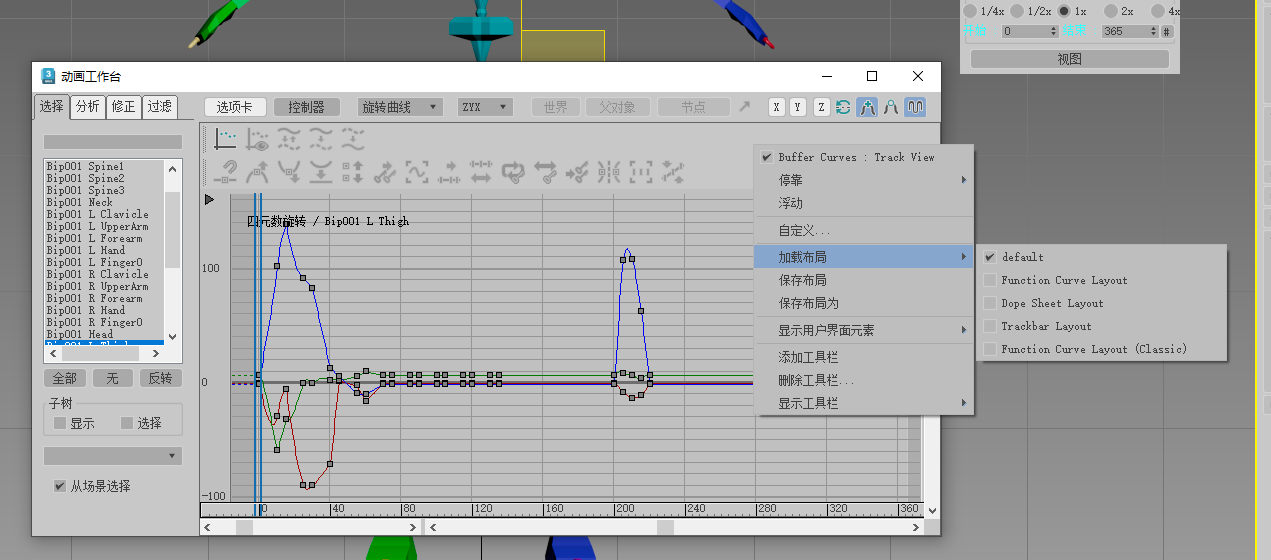Click the play triangle at curve view corner
This screenshot has width=1271, height=560.
tap(209, 200)
